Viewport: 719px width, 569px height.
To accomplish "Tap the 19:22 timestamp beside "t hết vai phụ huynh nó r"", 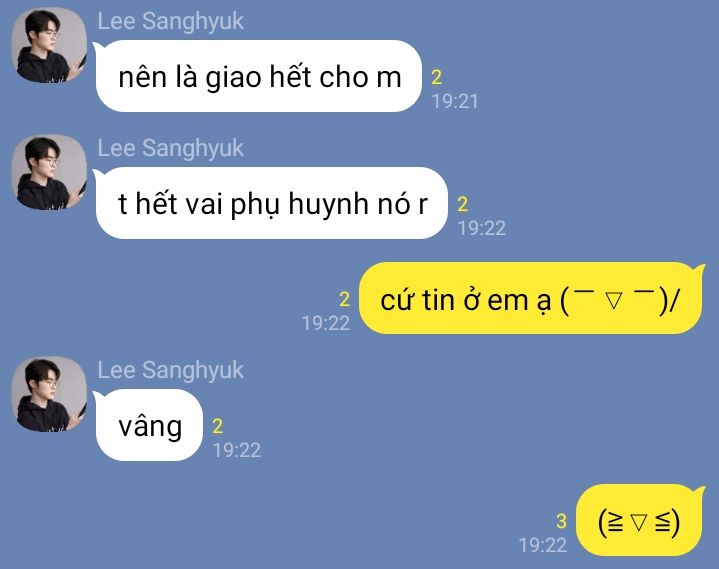I will (x=481, y=228).
